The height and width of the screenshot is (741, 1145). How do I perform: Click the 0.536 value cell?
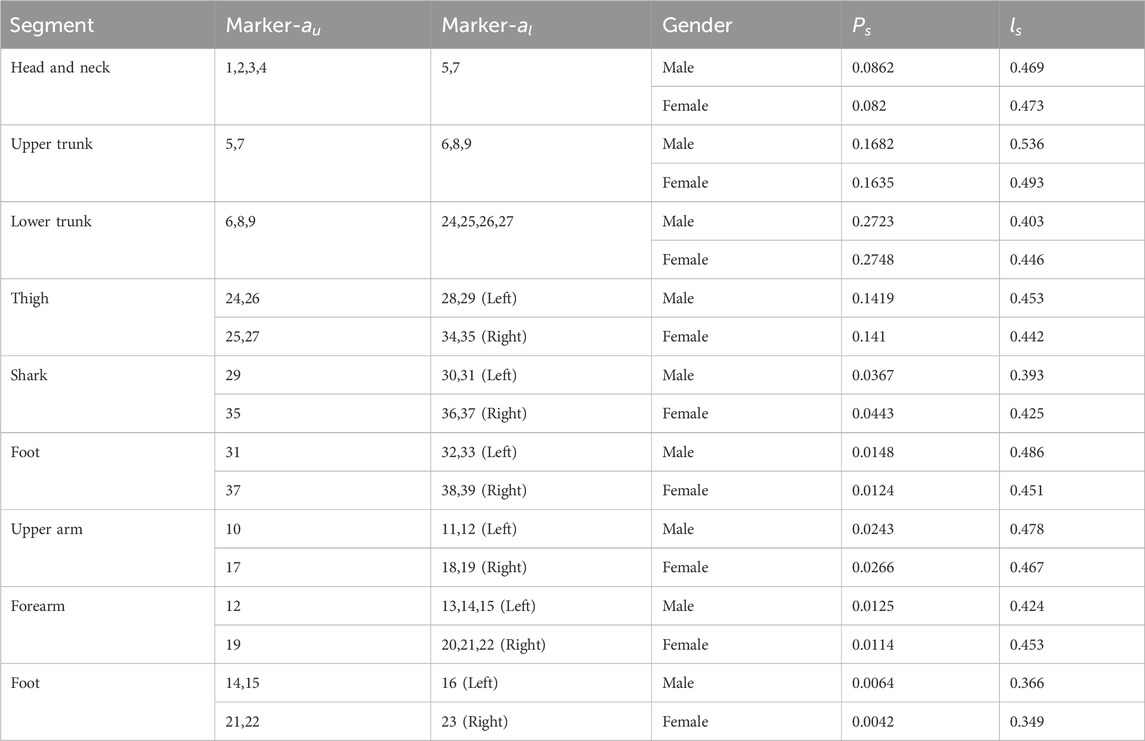pyautogui.click(x=1072, y=144)
